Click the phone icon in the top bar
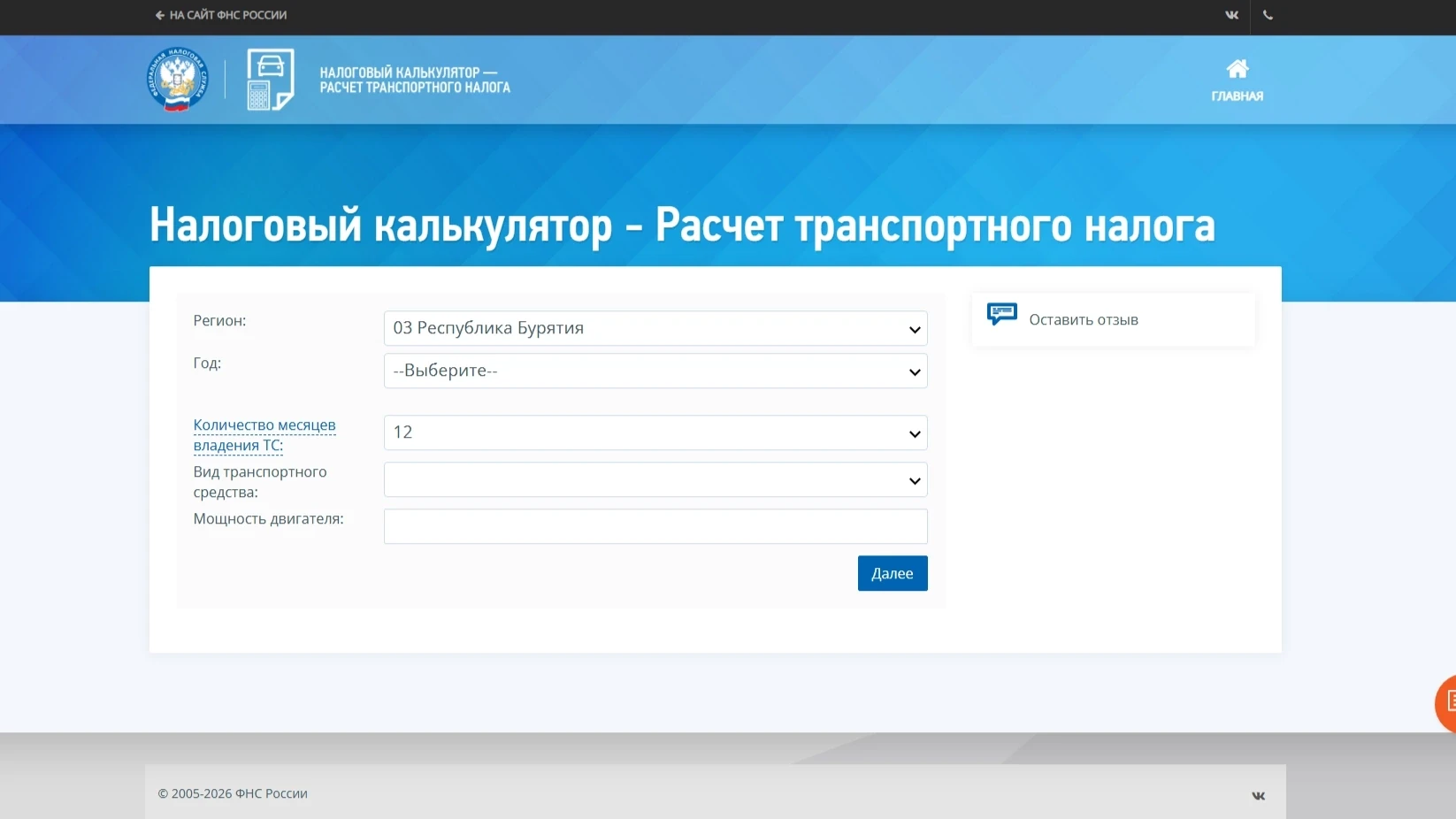 click(1268, 15)
